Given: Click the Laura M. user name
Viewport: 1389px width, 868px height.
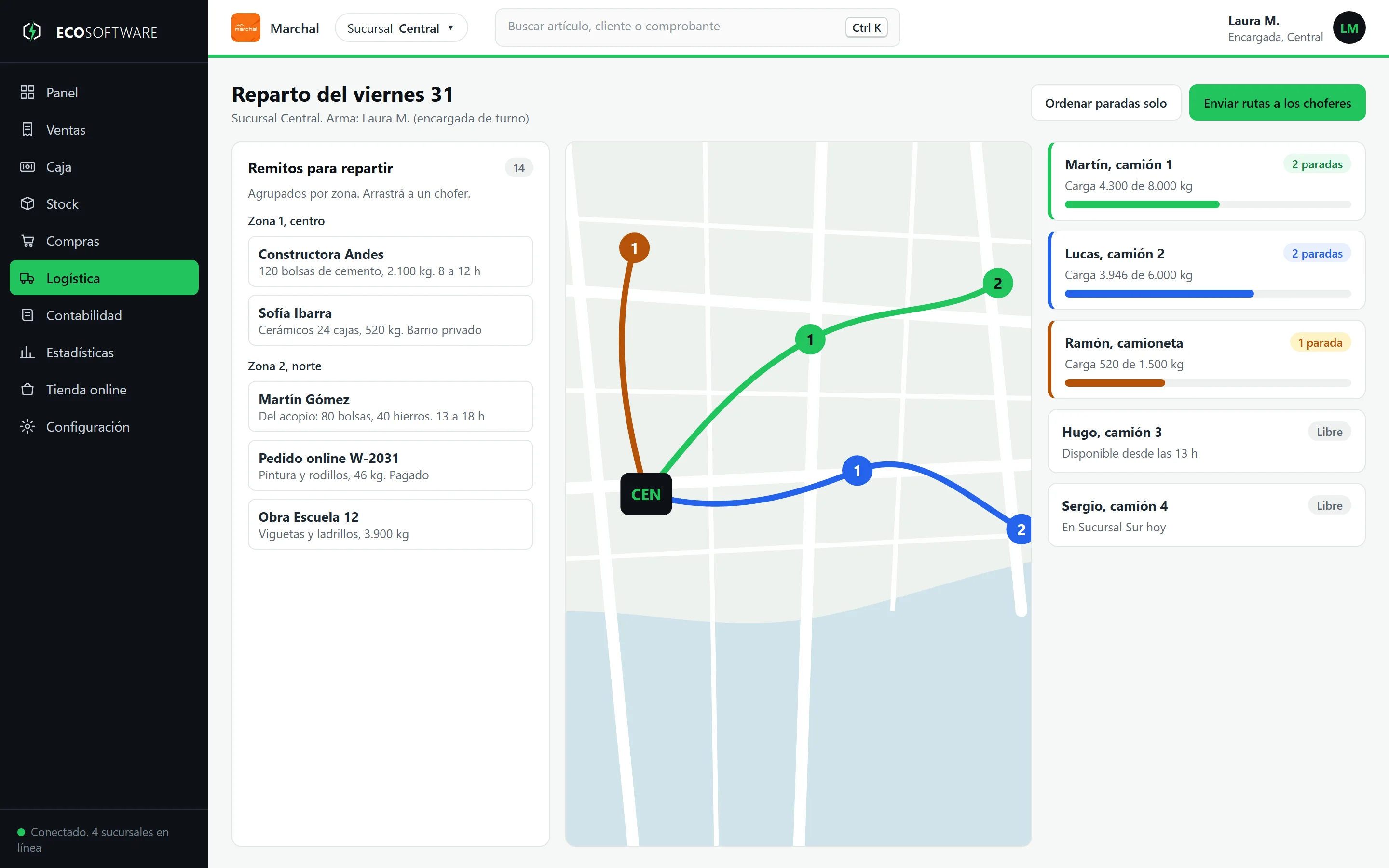Looking at the screenshot, I should [x=1253, y=21].
